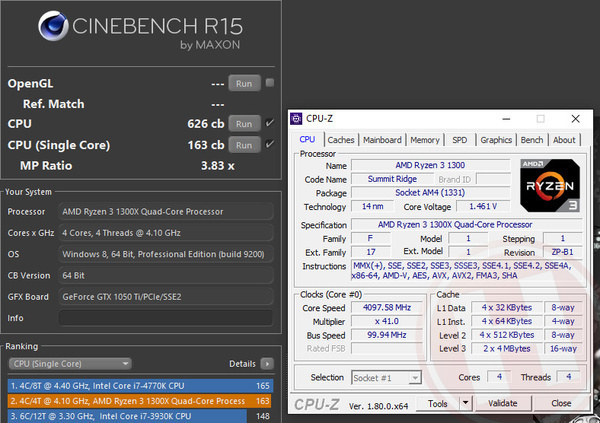
Task: Open the SPD tab
Action: (460, 140)
